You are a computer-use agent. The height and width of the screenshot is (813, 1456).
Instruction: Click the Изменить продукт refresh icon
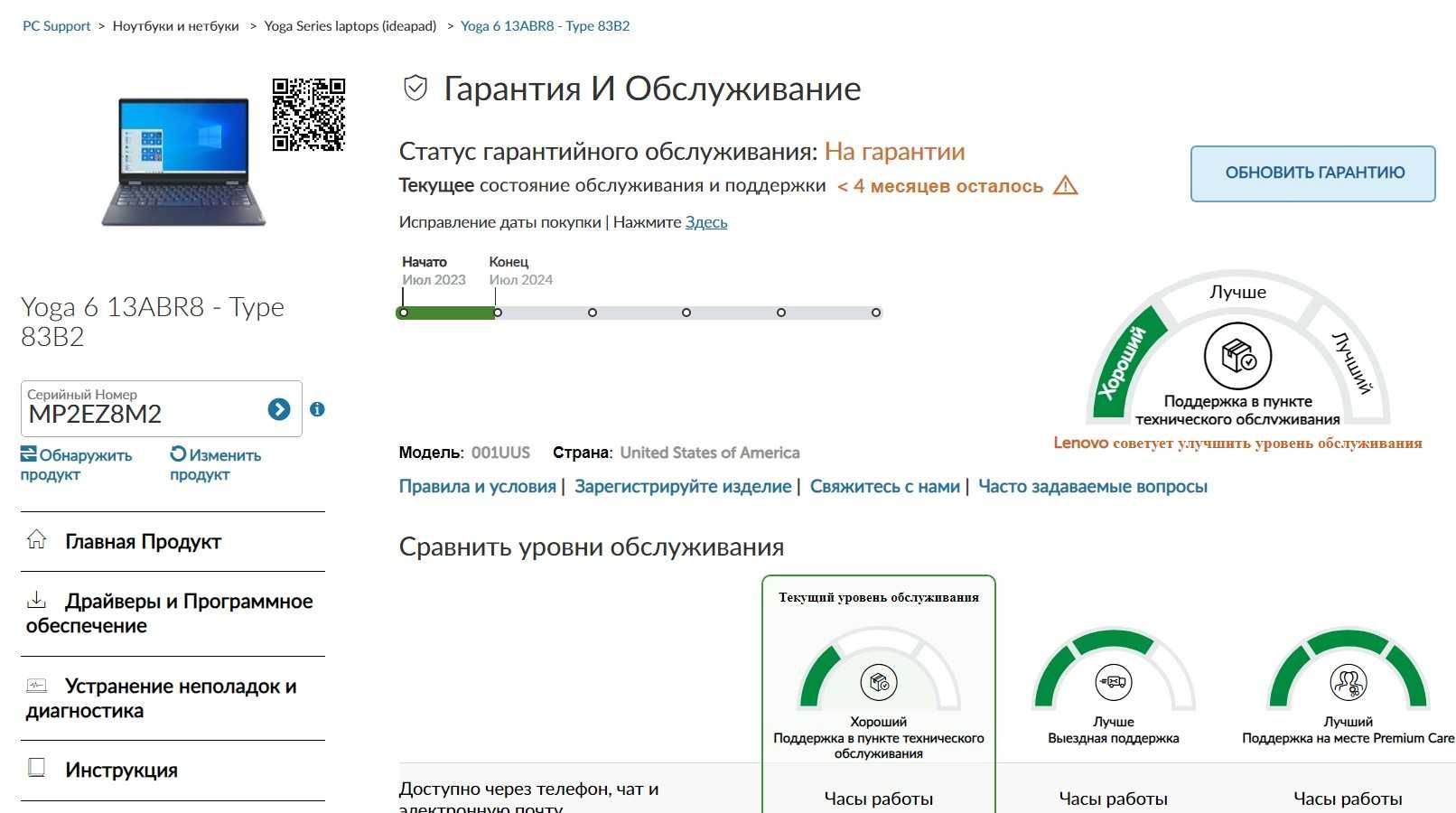click(178, 453)
